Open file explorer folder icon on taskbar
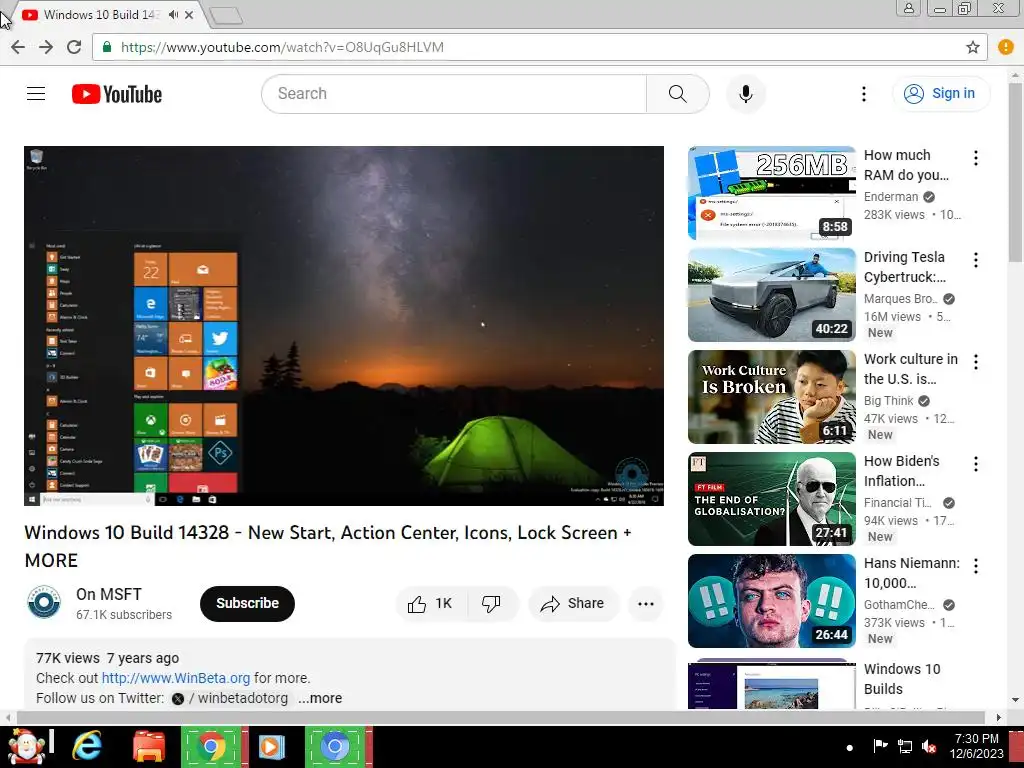 tap(149, 746)
